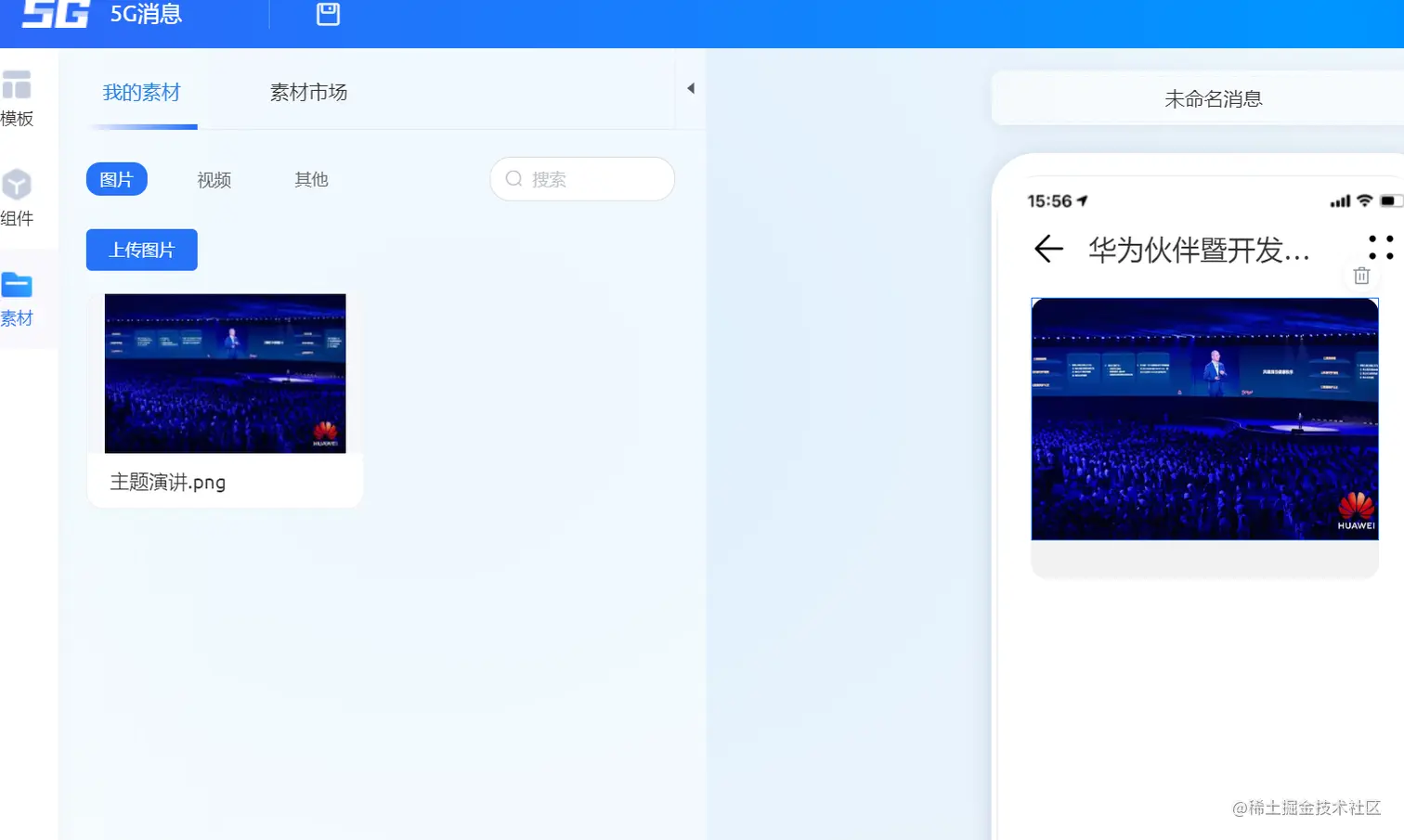
Task: Collapse the material panel with the arrow
Action: click(x=691, y=88)
